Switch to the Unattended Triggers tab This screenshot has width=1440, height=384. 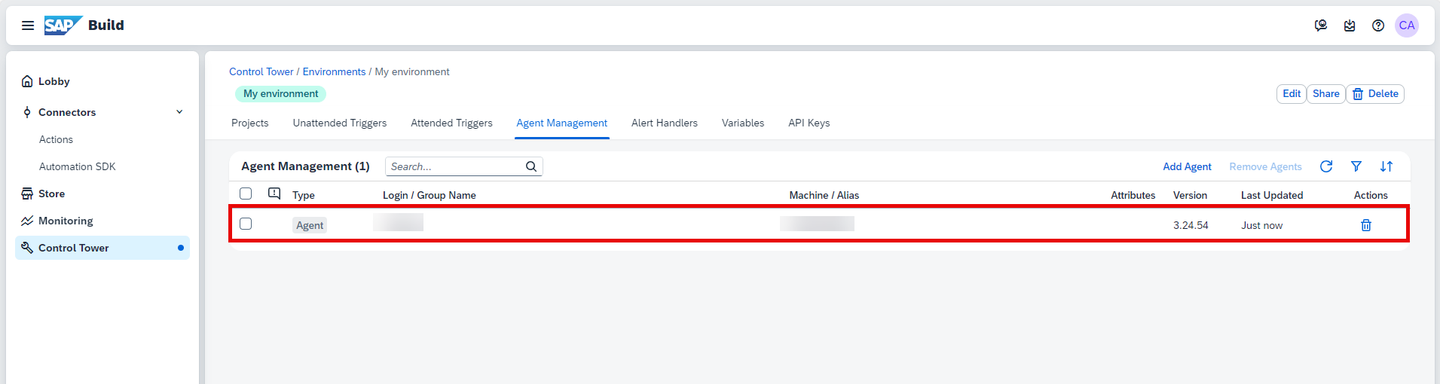pyautogui.click(x=340, y=123)
